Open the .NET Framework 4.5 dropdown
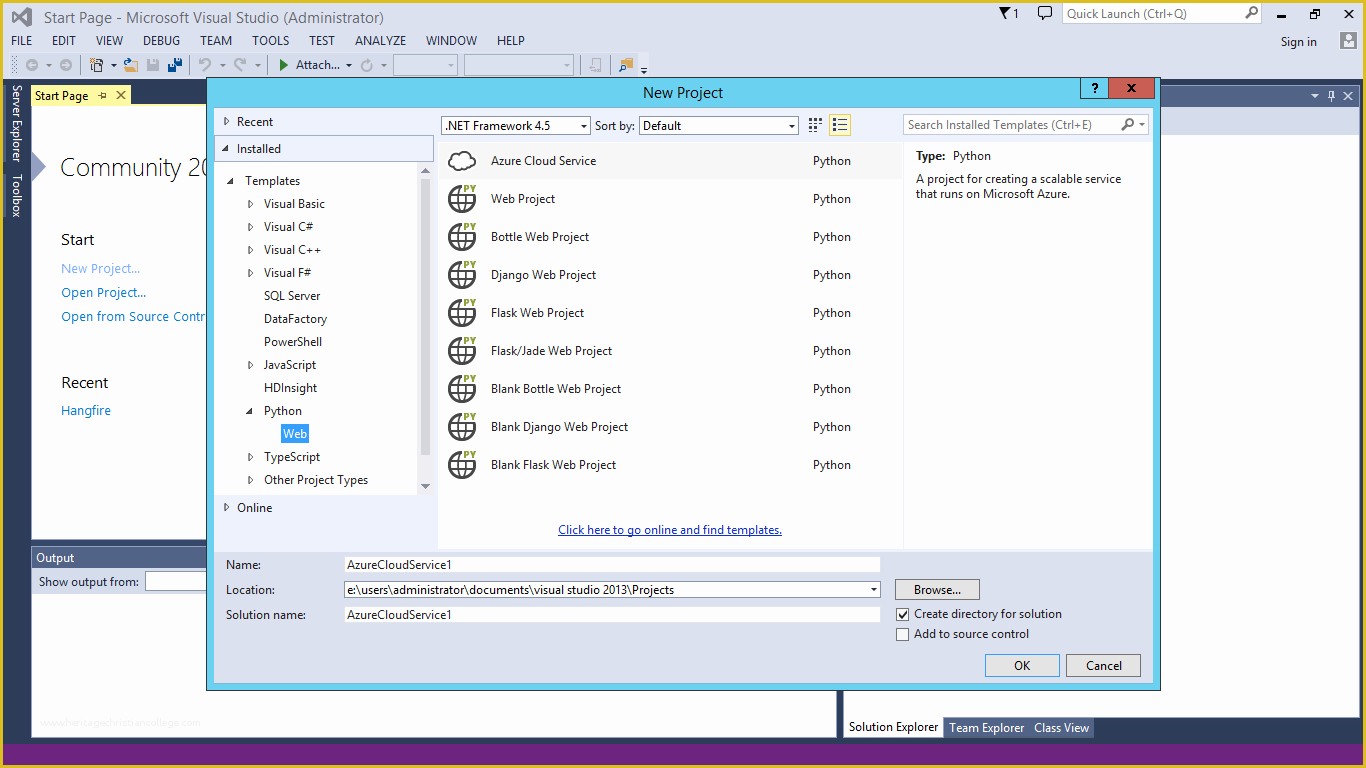Image resolution: width=1366 pixels, height=768 pixels. [516, 126]
